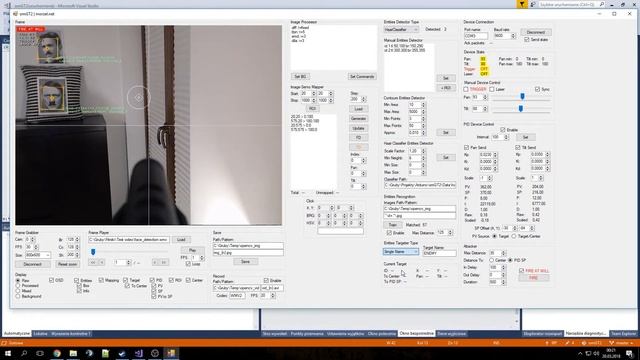Open the Okno polecenia tab
640x360 pixels.
point(382,334)
